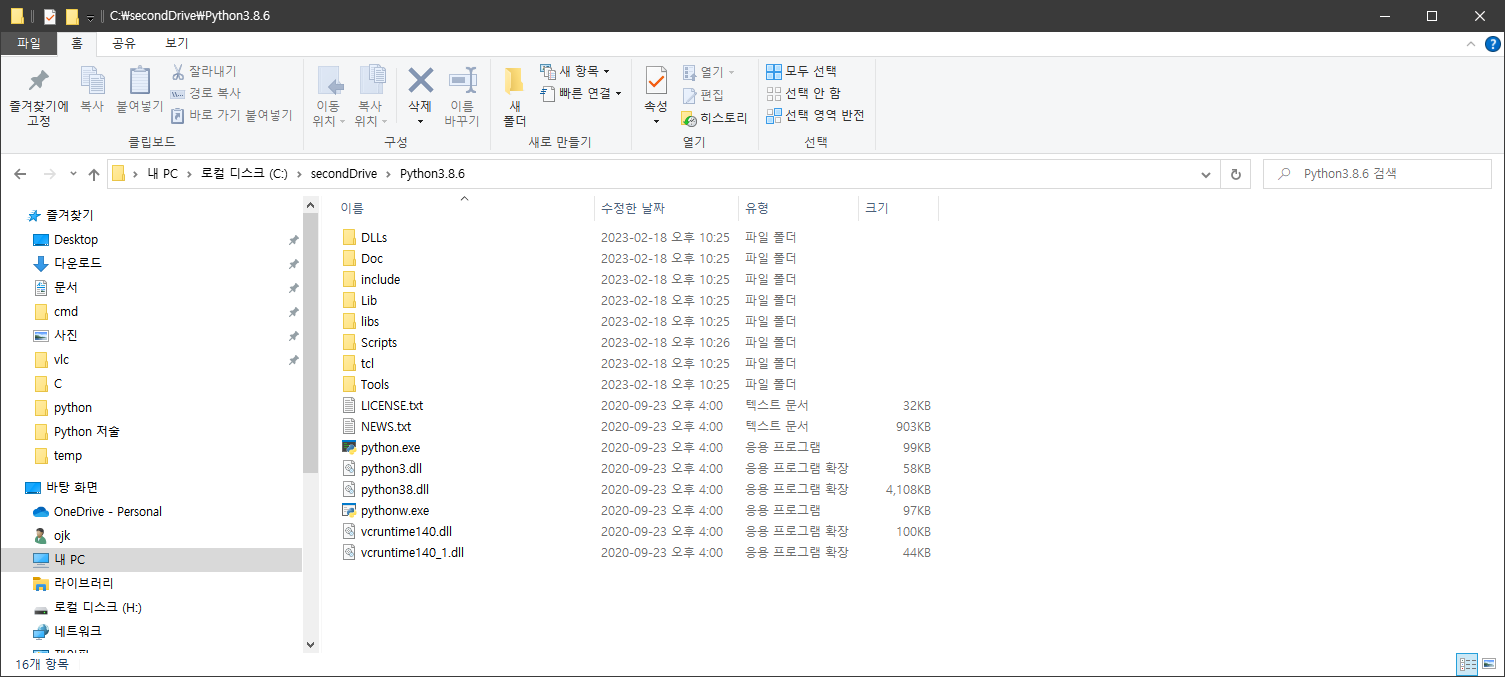Select 로컬 디스크 (H:) in sidebar
1505x677 pixels.
tap(98, 608)
